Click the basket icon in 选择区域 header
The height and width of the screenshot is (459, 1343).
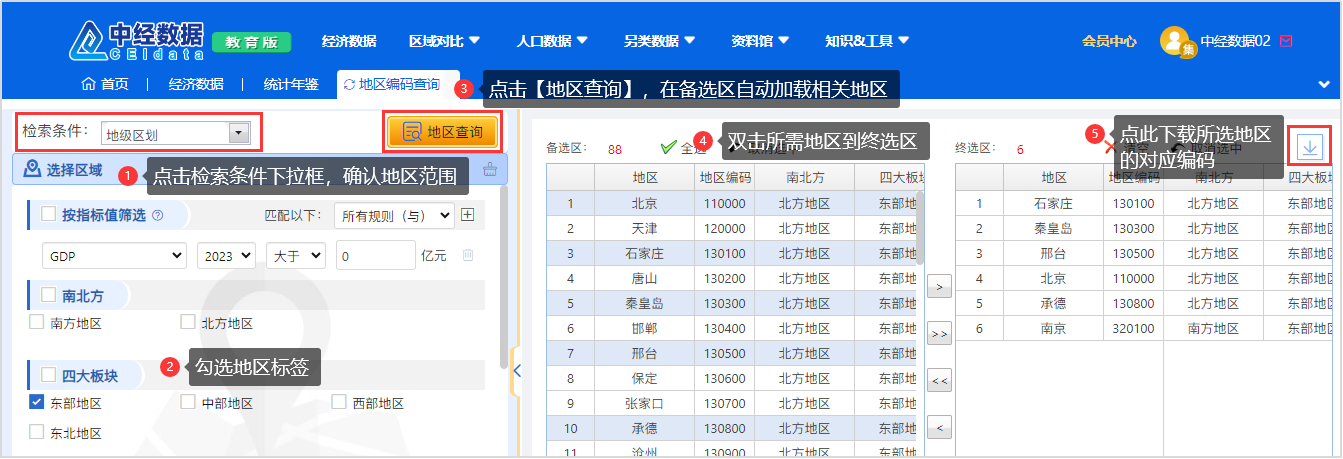point(489,169)
